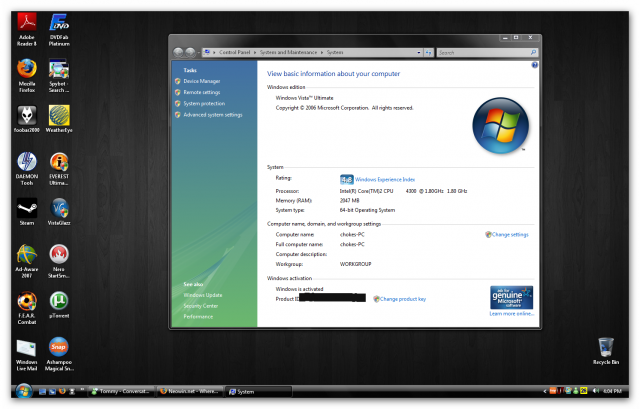Click the 2047 MB memory value
This screenshot has width=640, height=409.
(349, 200)
